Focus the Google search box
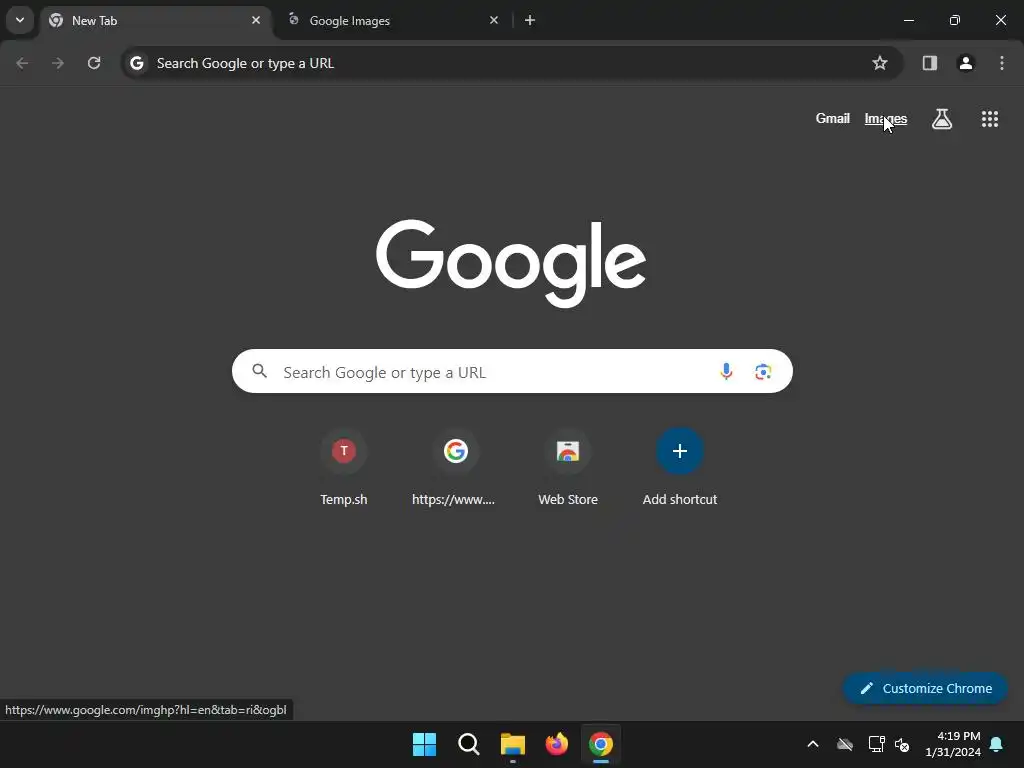 tap(512, 371)
